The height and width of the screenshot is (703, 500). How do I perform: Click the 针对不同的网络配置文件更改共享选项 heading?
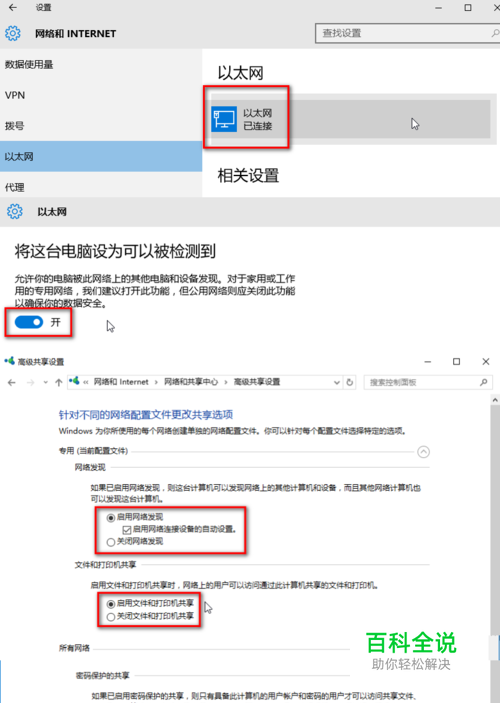coord(146,415)
